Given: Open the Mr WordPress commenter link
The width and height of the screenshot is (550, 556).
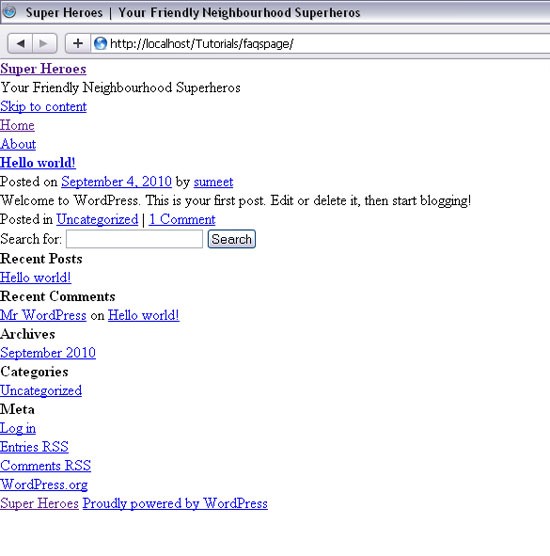Looking at the screenshot, I should 43,315.
